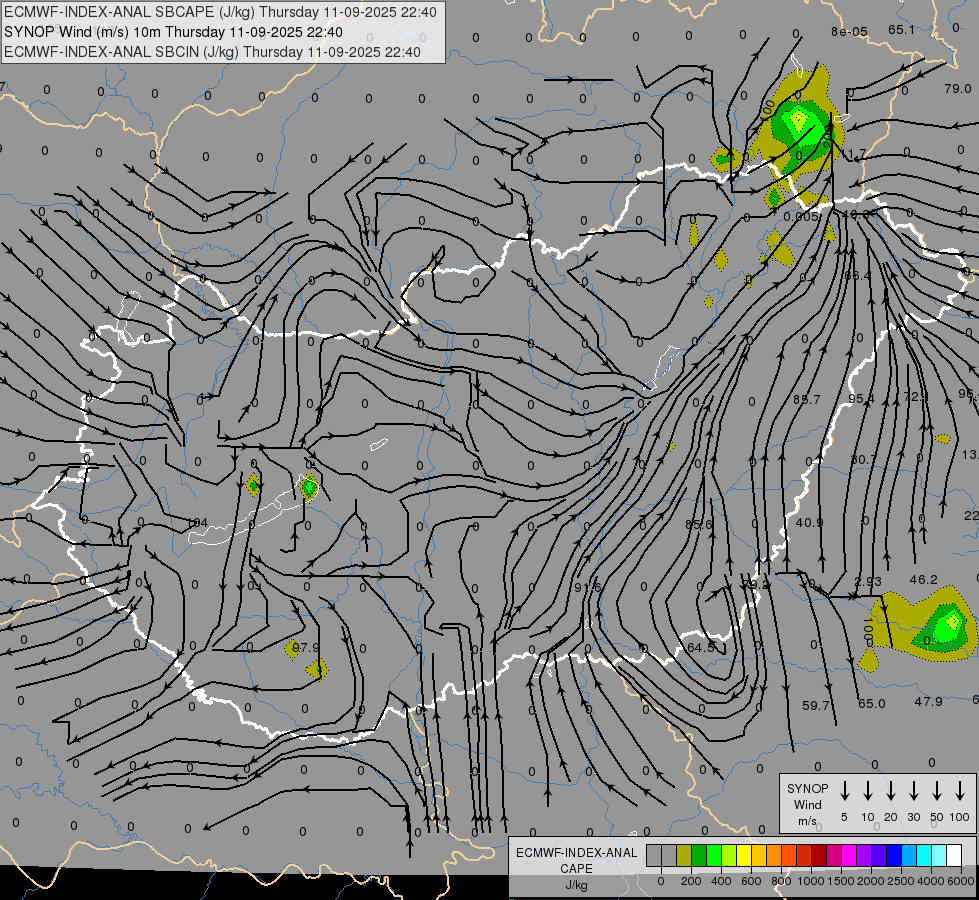Click the '46.2' value on the map
Screen dimensions: 979x900
tap(923, 580)
